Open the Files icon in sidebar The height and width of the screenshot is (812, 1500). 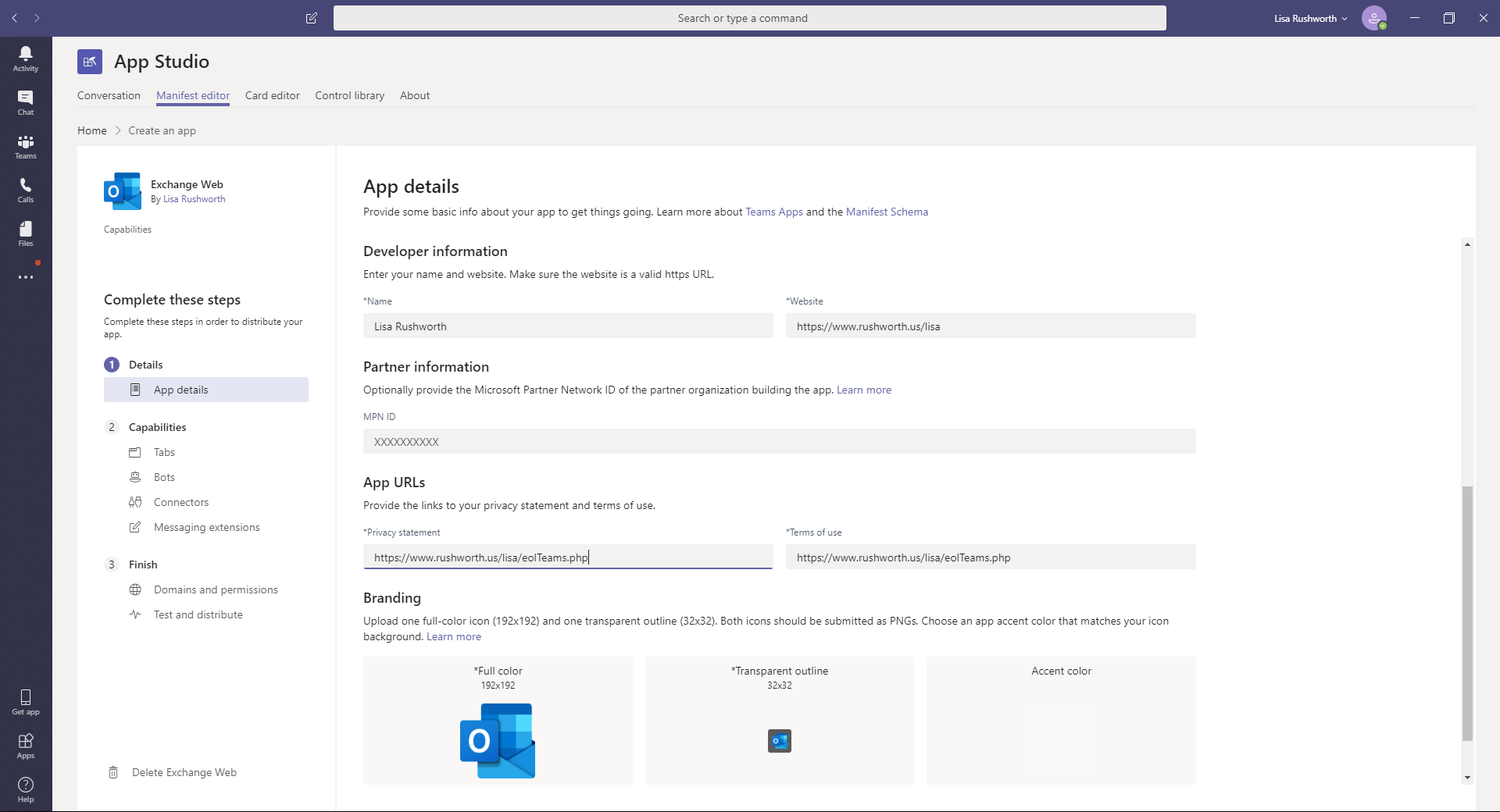pos(26,233)
